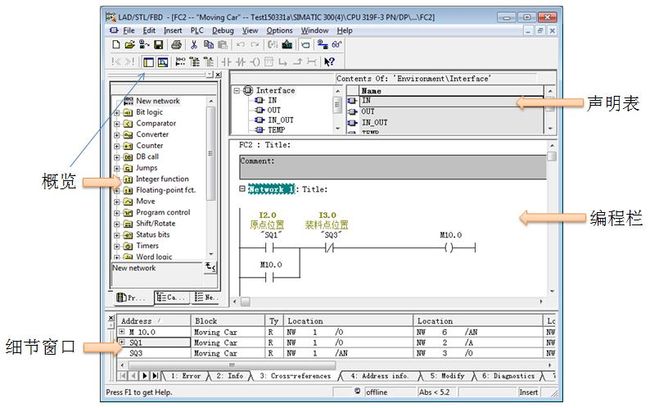
Task: Open the File menu
Action: click(x=129, y=31)
